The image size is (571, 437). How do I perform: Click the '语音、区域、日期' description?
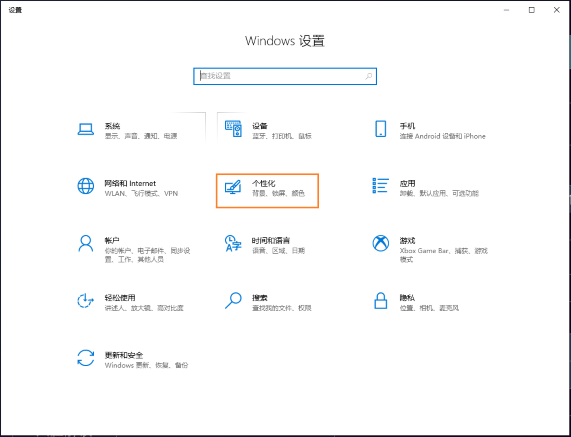(279, 251)
